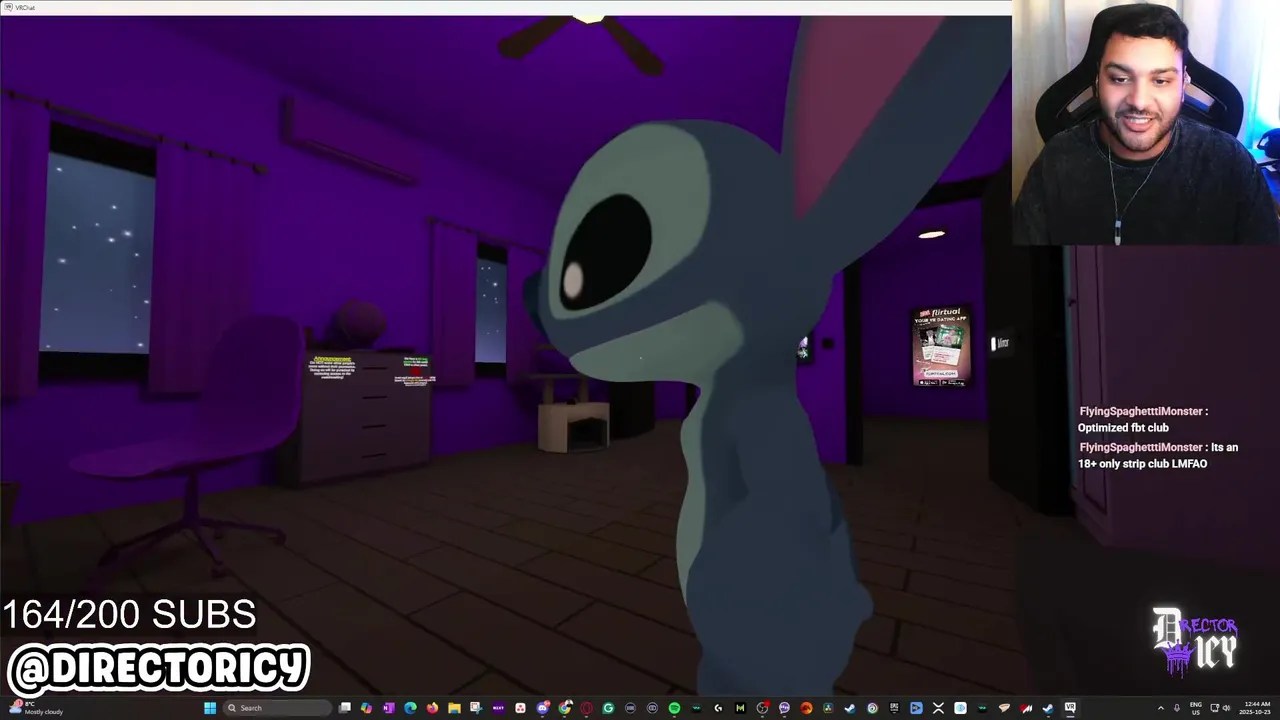Click chat message 'Its an 18+ only strip club LMFAO'
The height and width of the screenshot is (720, 1280).
(1158, 455)
